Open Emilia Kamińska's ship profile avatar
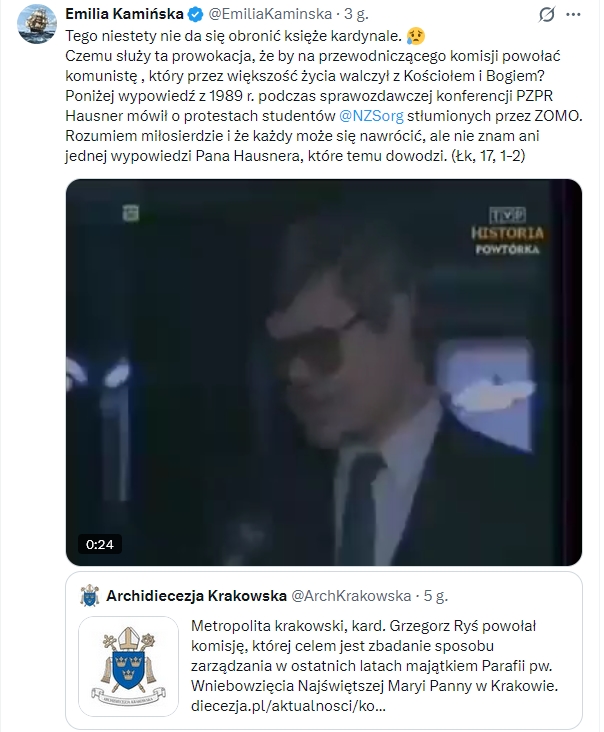 36,24
